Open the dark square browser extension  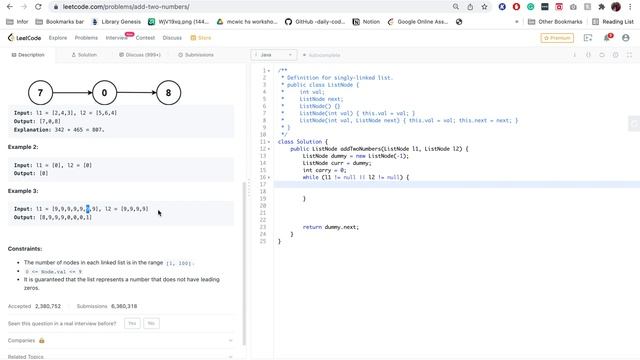click(545, 7)
